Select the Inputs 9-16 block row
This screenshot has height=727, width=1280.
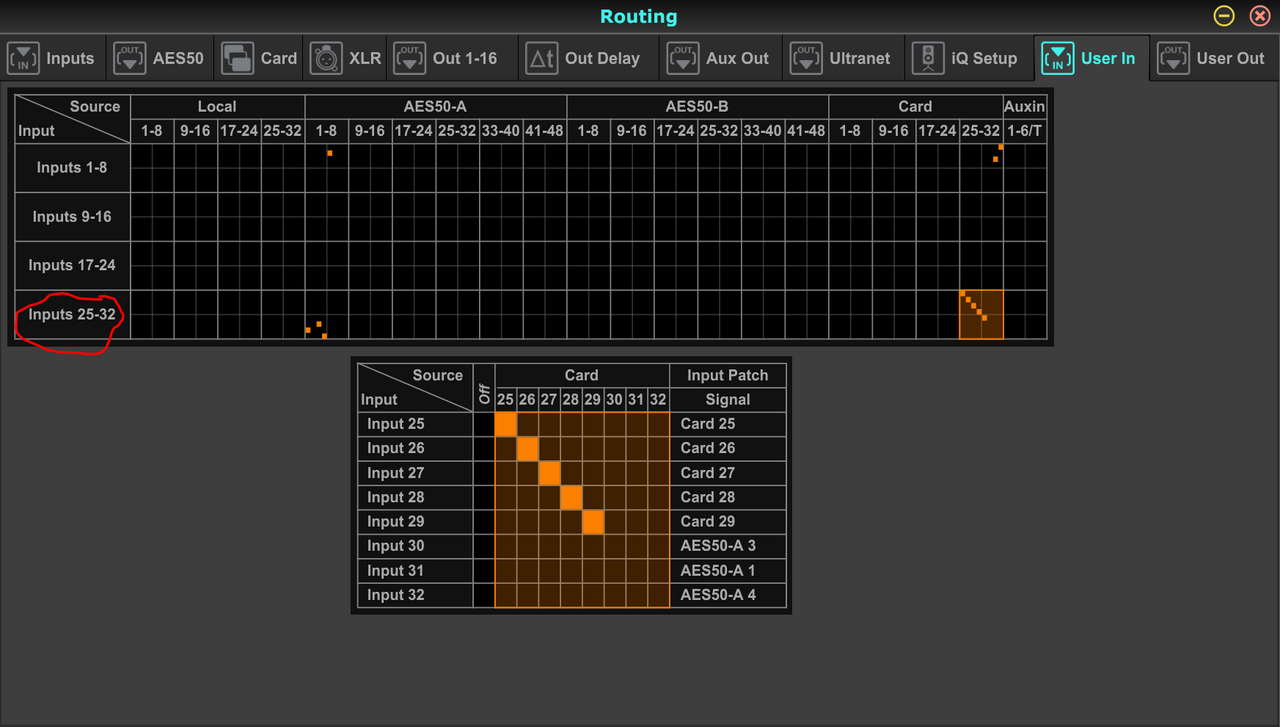pyautogui.click(x=72, y=217)
